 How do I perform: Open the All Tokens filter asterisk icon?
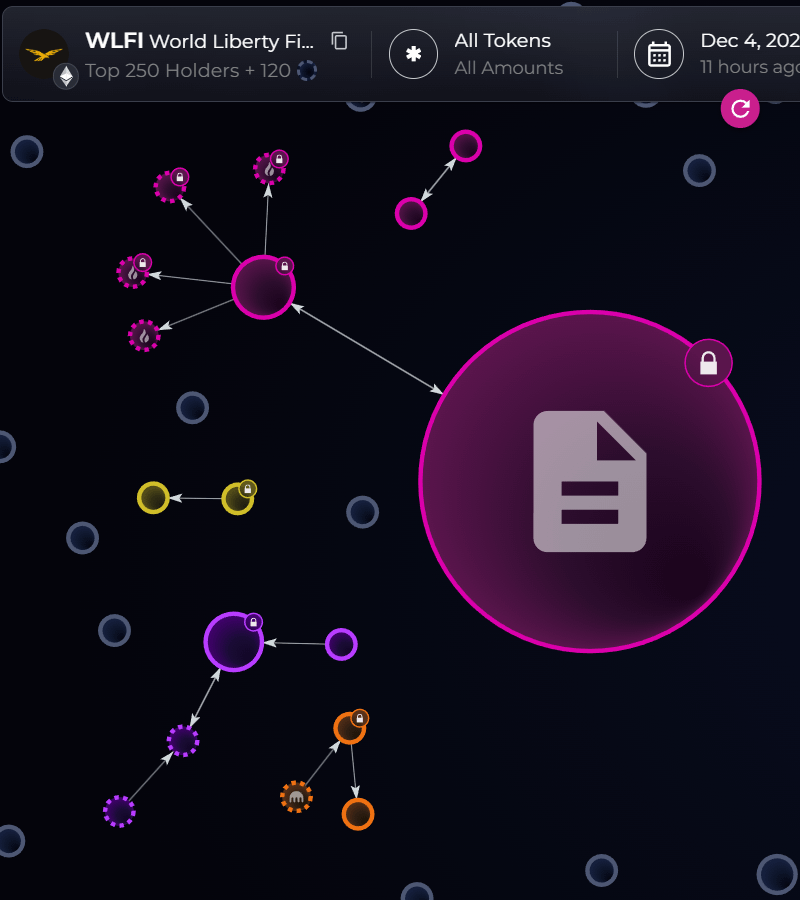click(x=413, y=54)
